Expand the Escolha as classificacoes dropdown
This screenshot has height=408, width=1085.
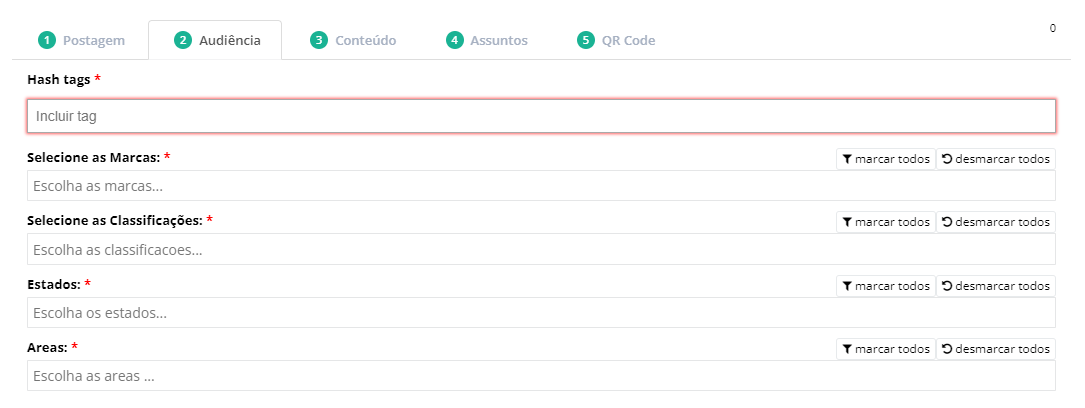coord(540,249)
